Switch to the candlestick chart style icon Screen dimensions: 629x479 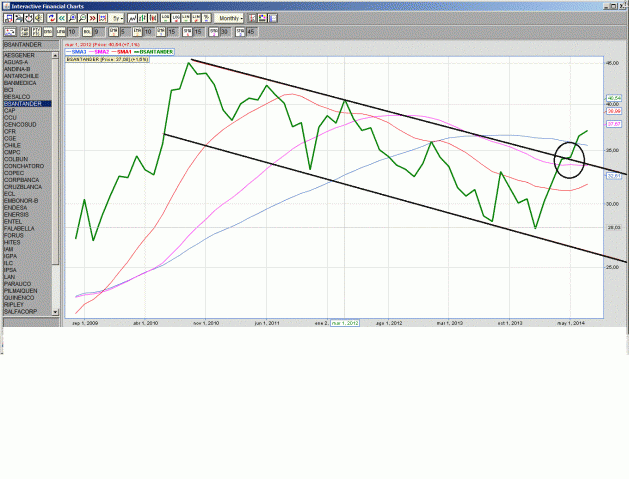(x=150, y=18)
